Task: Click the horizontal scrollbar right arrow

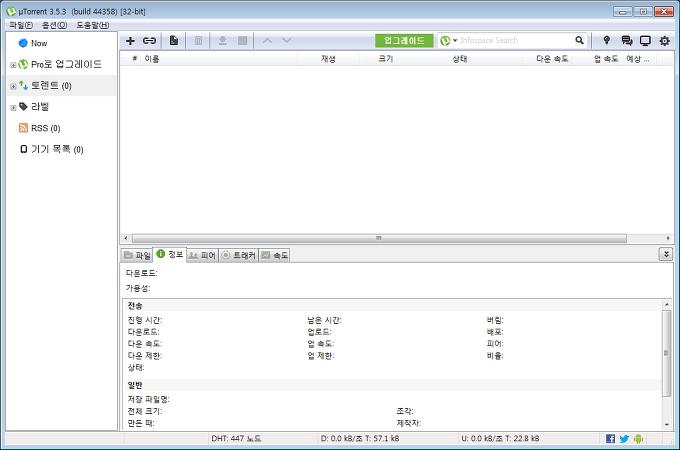Action: (668, 238)
